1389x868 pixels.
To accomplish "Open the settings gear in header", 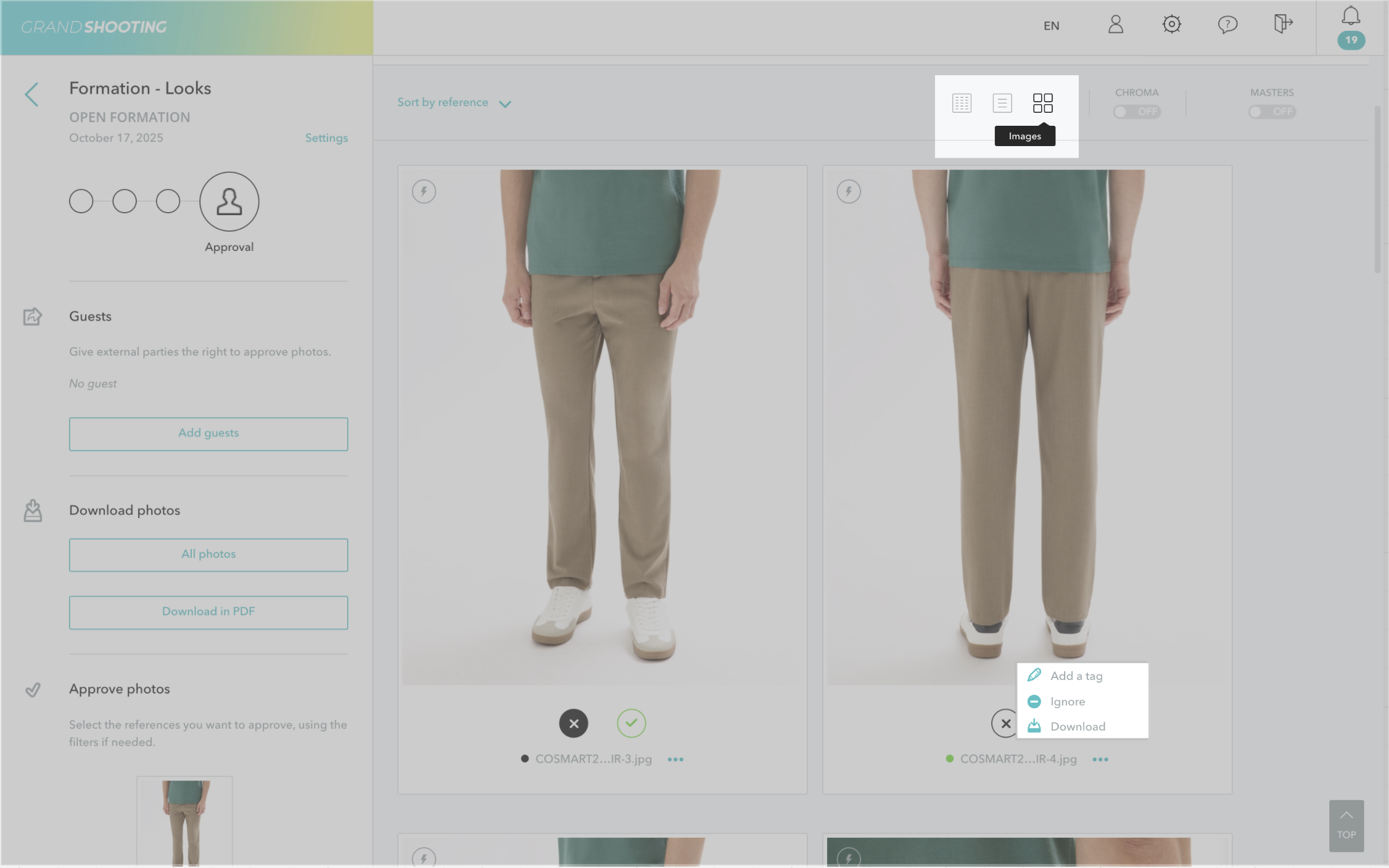I will pyautogui.click(x=1171, y=25).
